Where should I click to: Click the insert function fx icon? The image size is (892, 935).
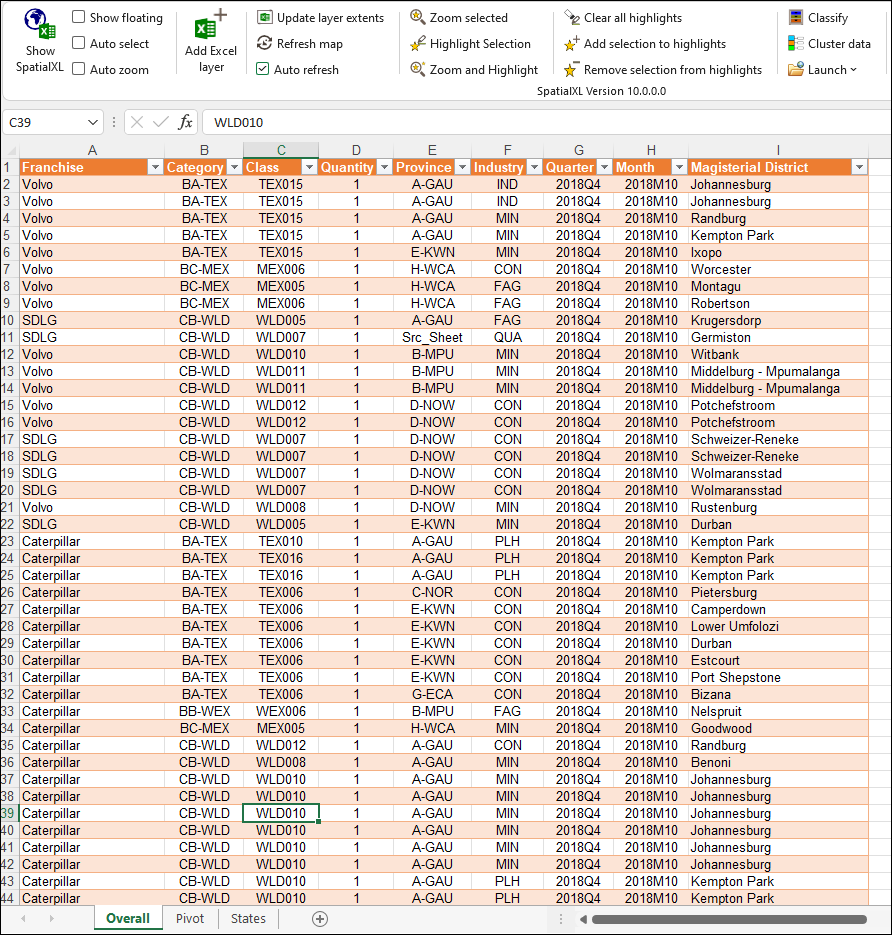click(185, 122)
